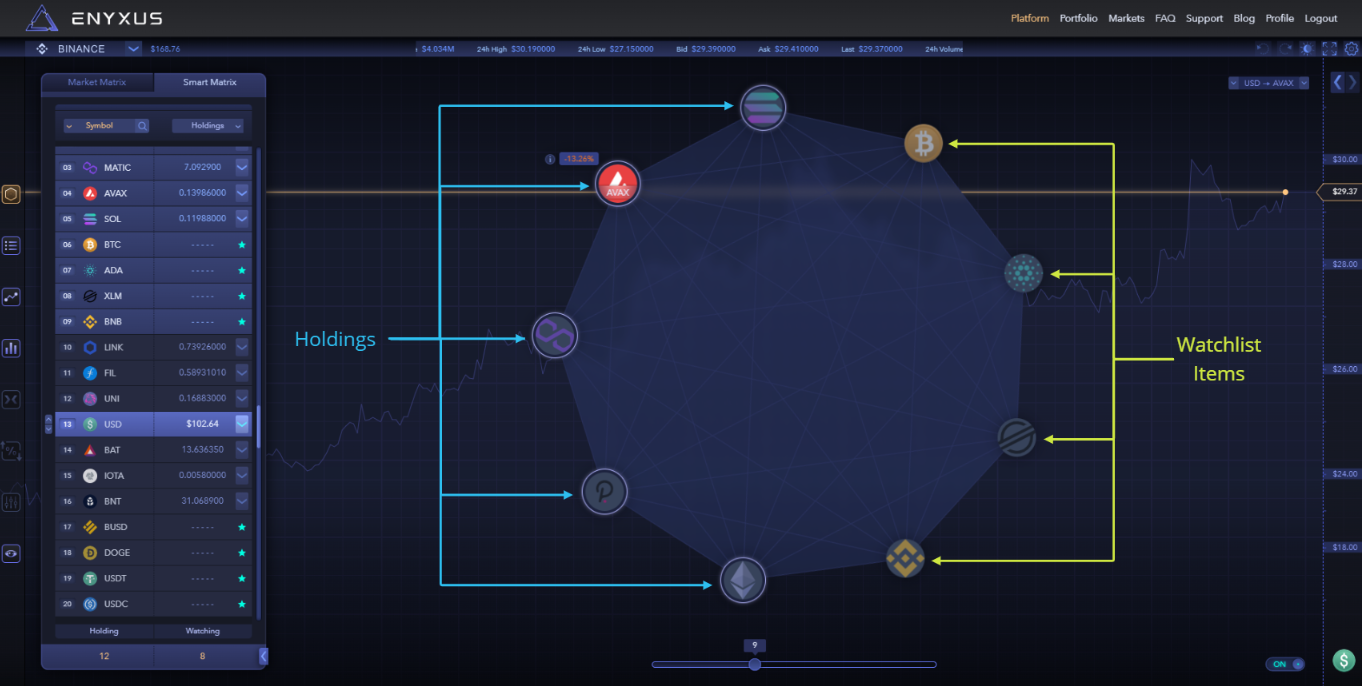Toggle the DOGE watchlist star
This screenshot has width=1362, height=686.
click(x=241, y=553)
